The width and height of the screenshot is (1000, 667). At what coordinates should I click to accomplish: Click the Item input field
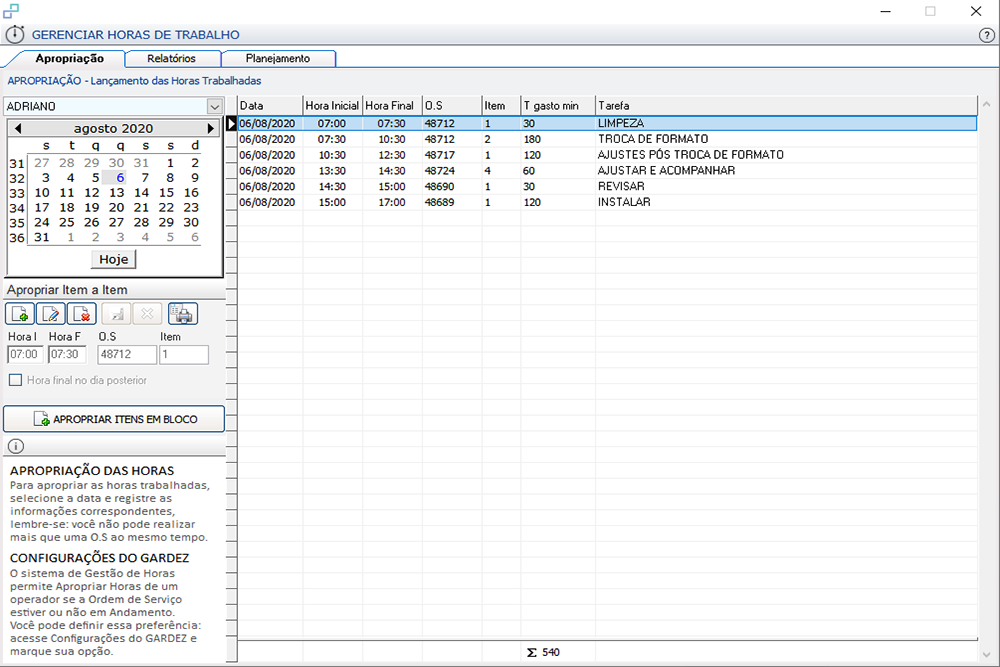click(184, 355)
